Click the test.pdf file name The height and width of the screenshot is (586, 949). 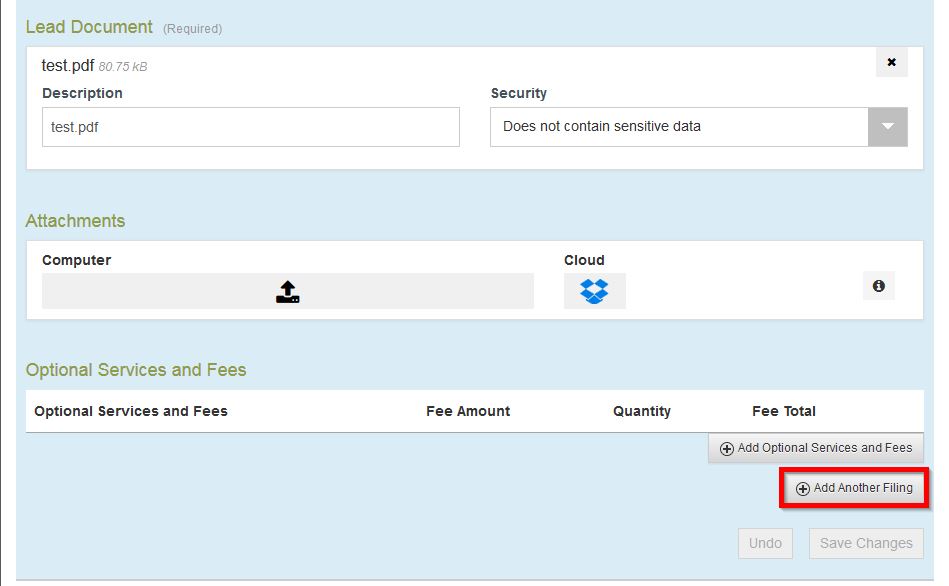67,65
